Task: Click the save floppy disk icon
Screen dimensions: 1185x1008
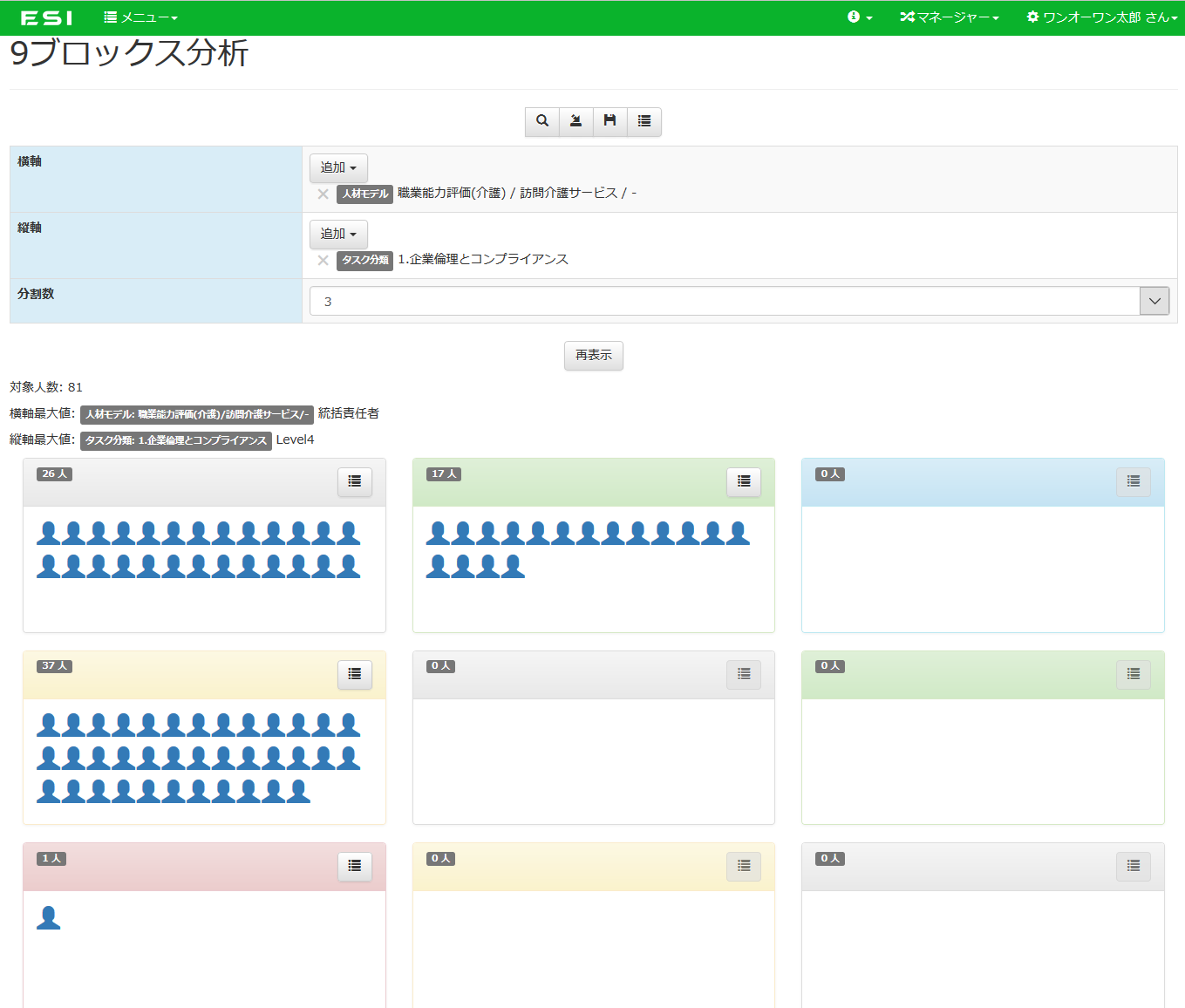Action: click(x=610, y=121)
